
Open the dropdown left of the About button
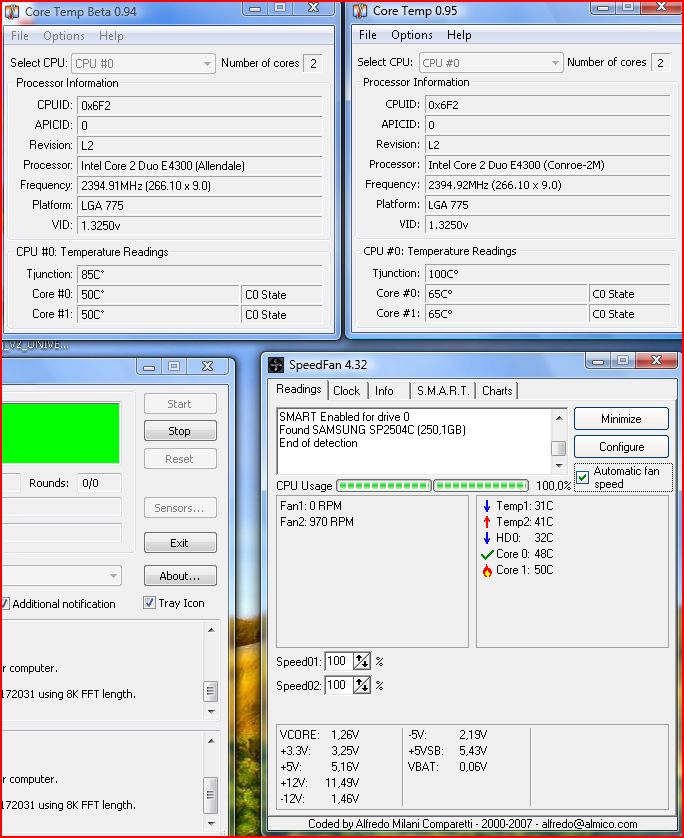tap(61, 576)
